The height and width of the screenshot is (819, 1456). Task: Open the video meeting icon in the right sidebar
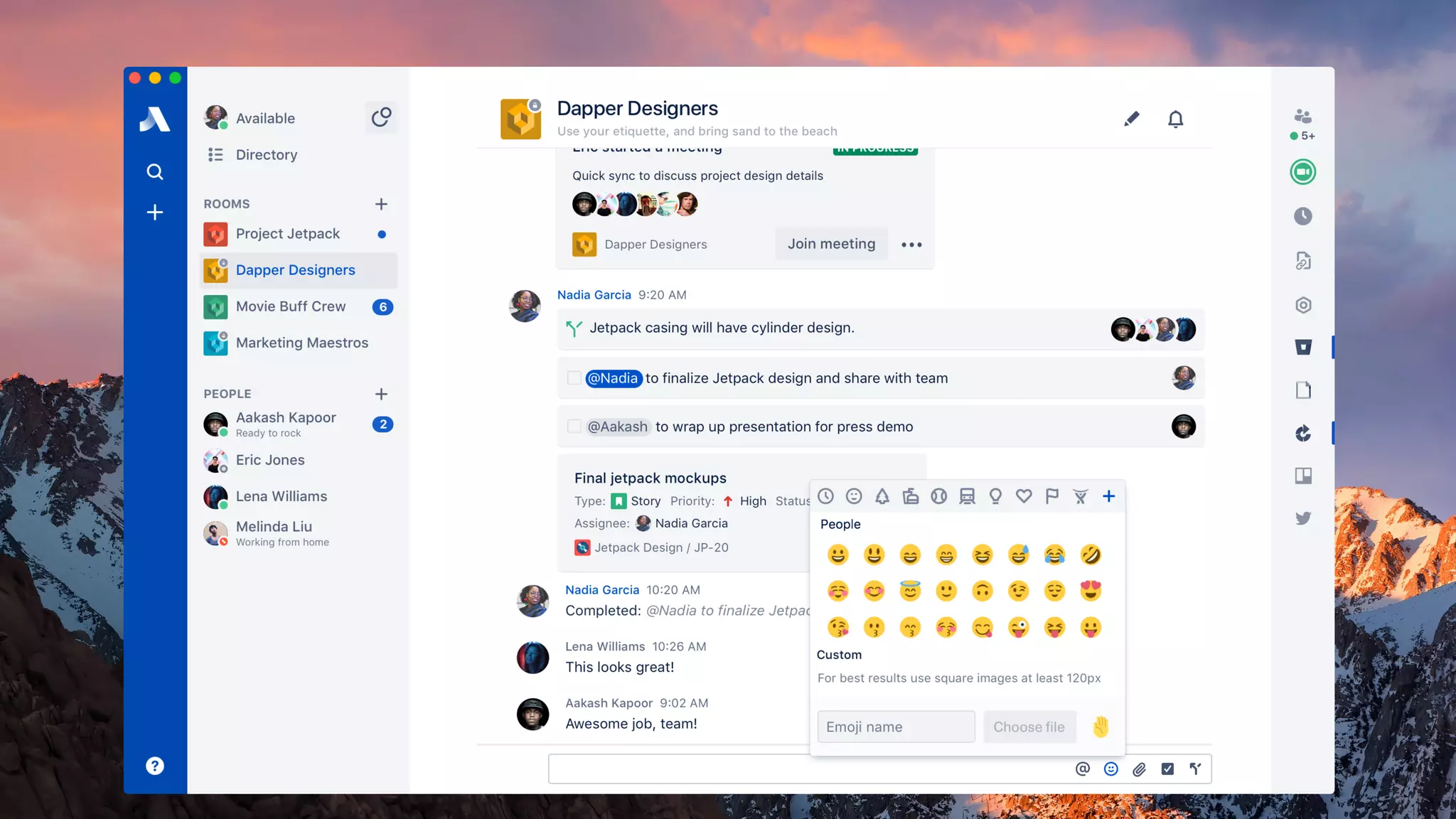pyautogui.click(x=1302, y=172)
